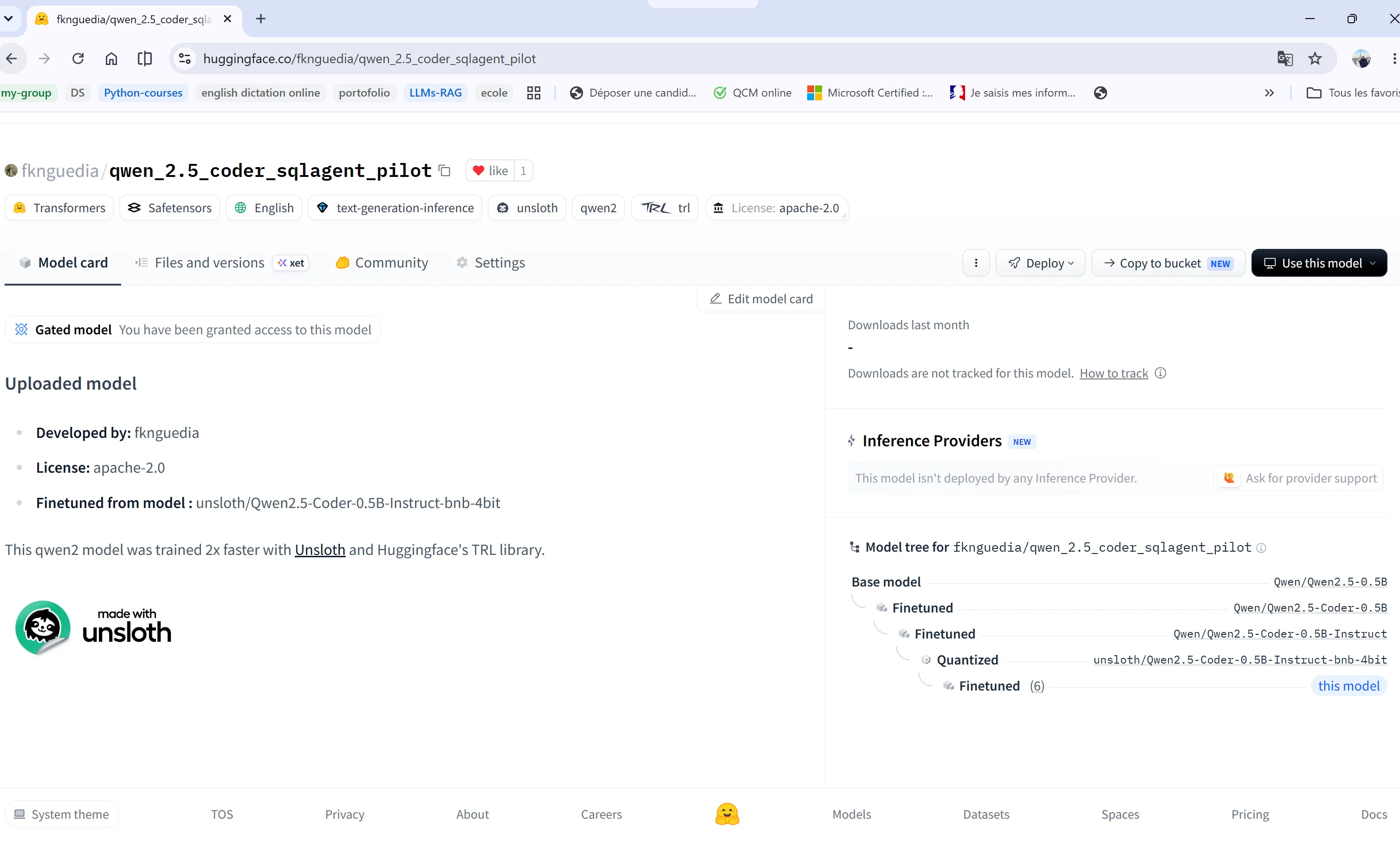Screen dimensions: 1400x847
Task: Click Pricing link in footer
Action: (1250, 814)
